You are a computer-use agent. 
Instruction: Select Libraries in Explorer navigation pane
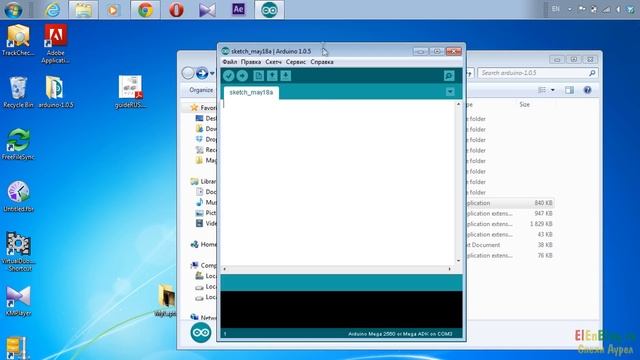203,181
